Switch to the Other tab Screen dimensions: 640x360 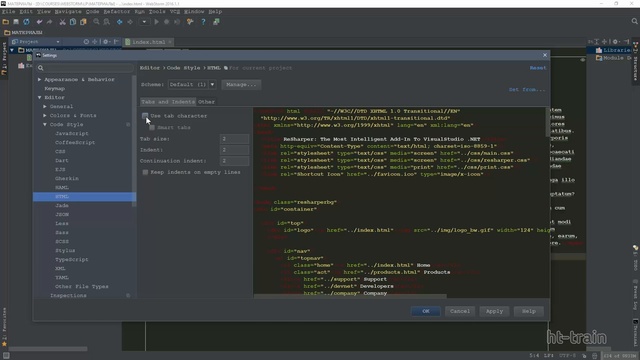(x=207, y=102)
